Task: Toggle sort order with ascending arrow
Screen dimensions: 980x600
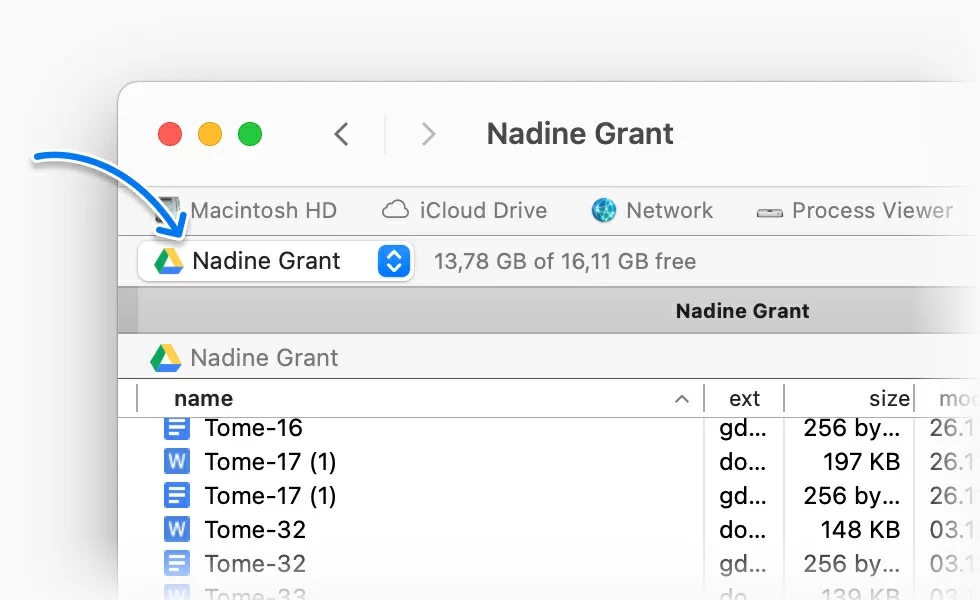Action: pyautogui.click(x=682, y=399)
